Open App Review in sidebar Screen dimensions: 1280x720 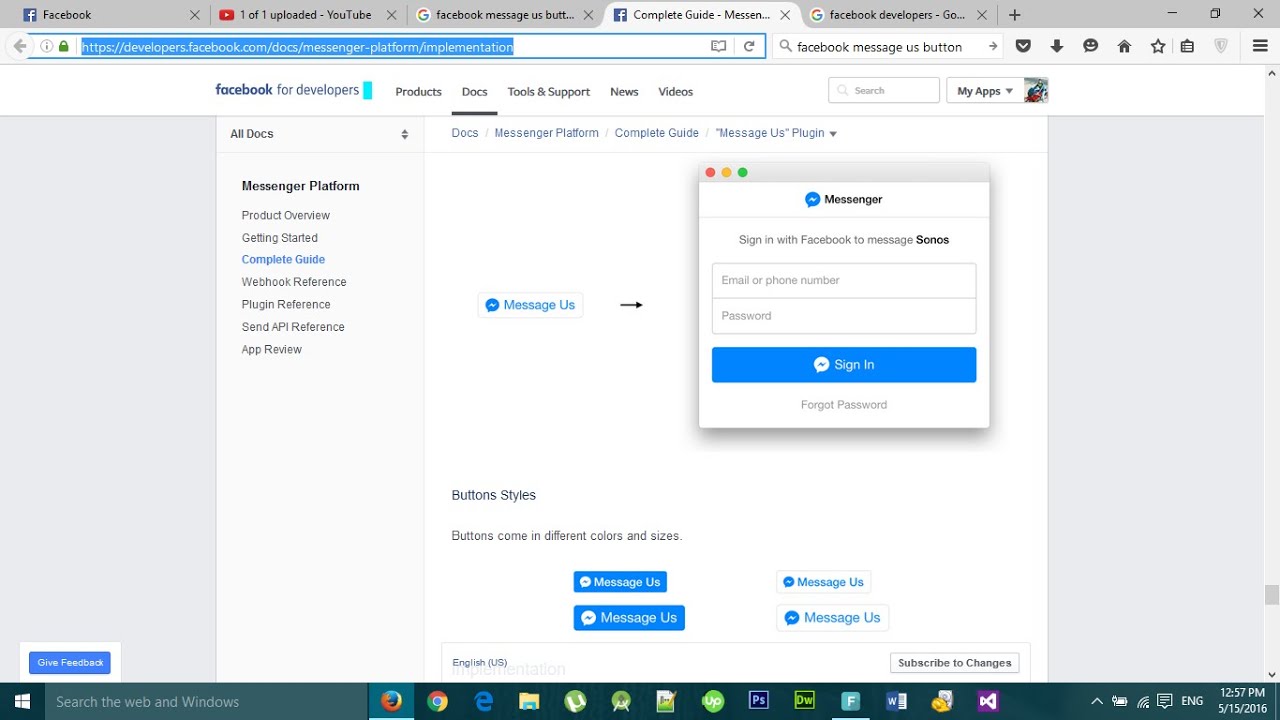pos(272,349)
